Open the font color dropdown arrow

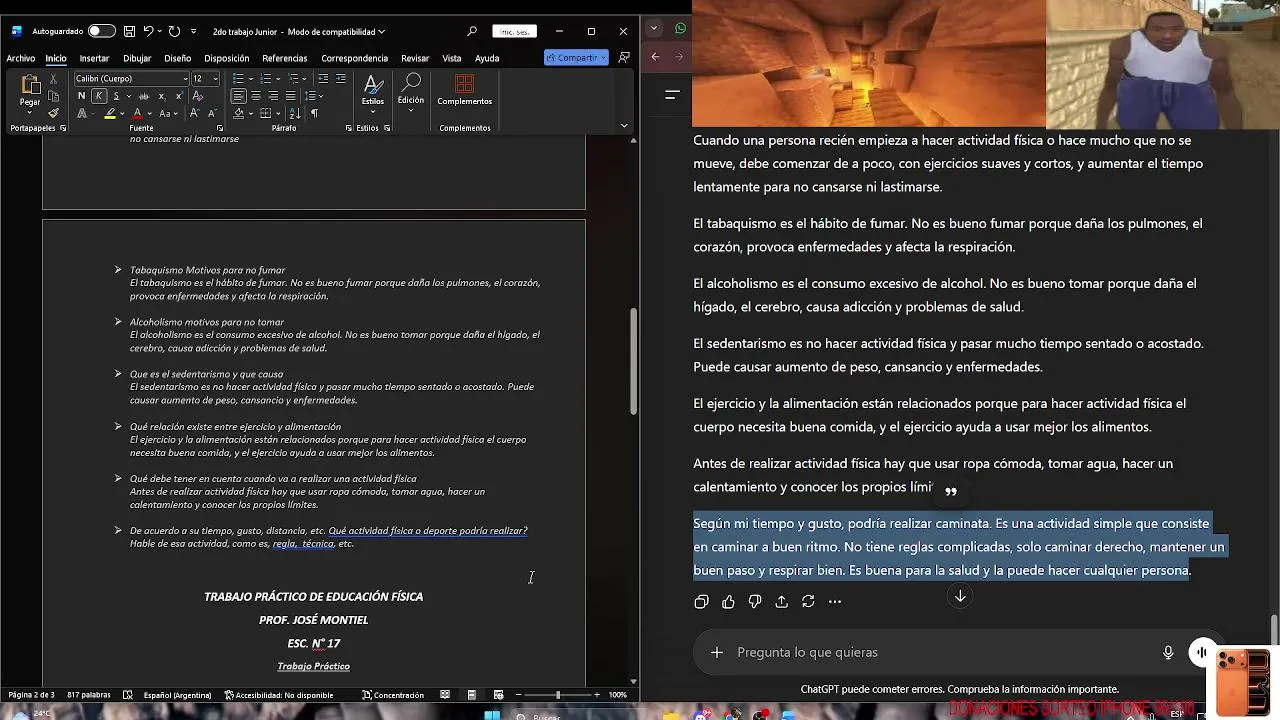click(150, 113)
